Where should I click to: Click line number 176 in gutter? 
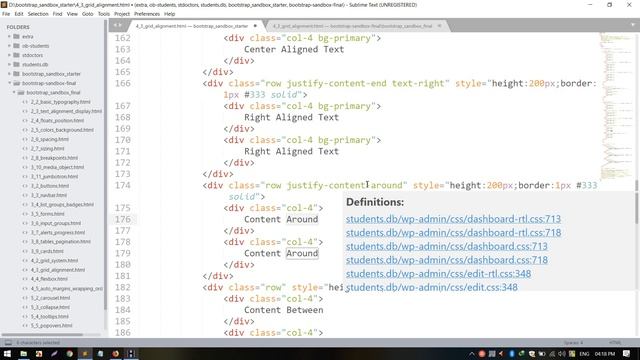click(x=122, y=220)
